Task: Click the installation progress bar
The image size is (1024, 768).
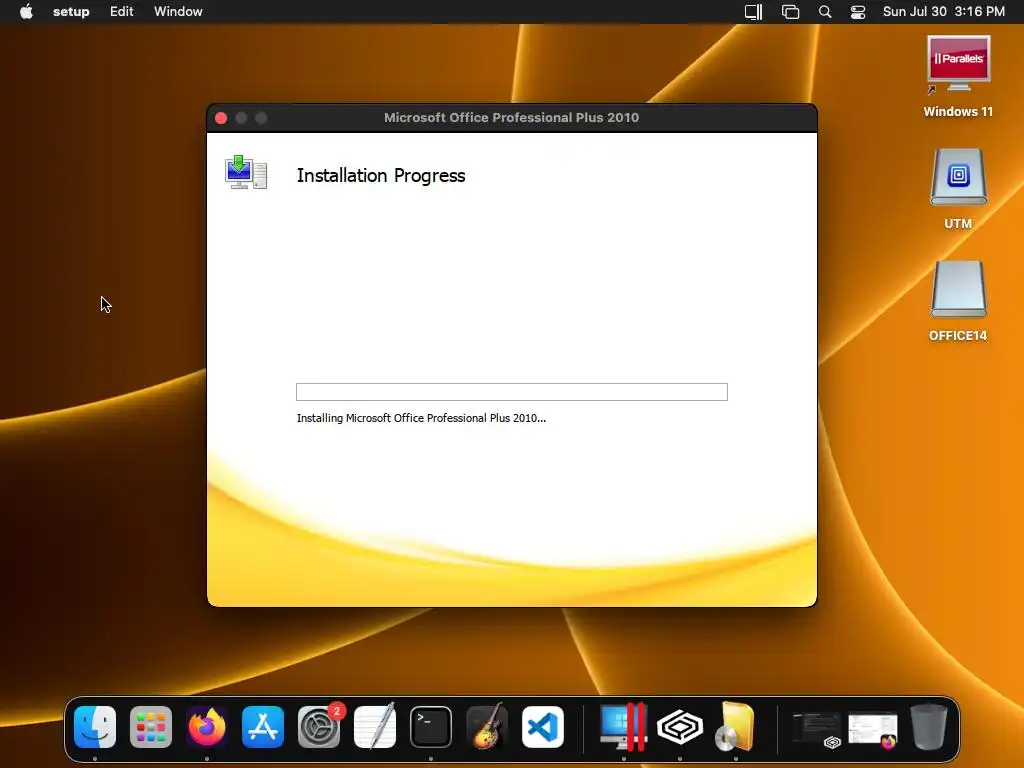Action: (511, 392)
